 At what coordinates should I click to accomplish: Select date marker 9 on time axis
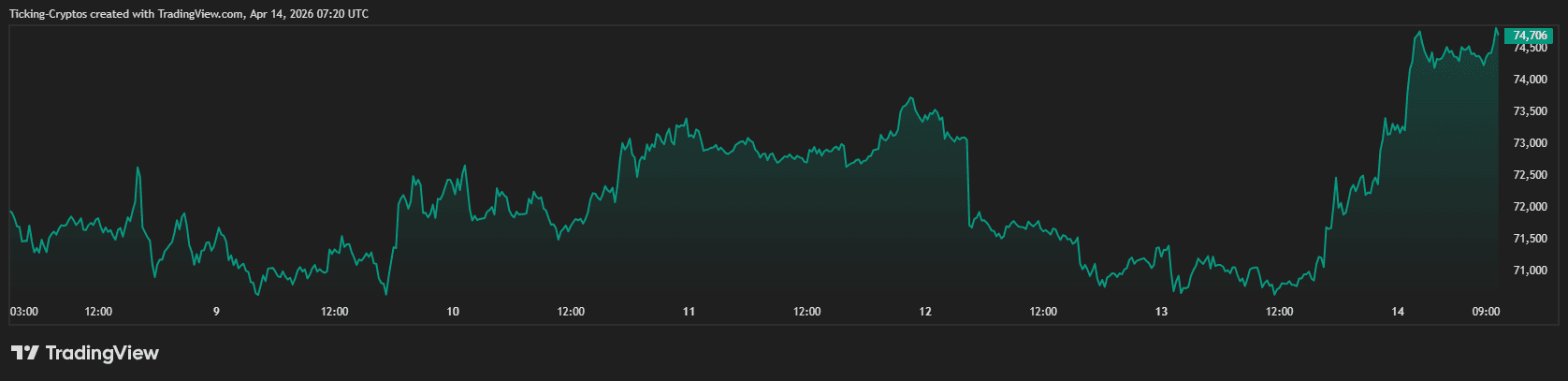tap(216, 312)
